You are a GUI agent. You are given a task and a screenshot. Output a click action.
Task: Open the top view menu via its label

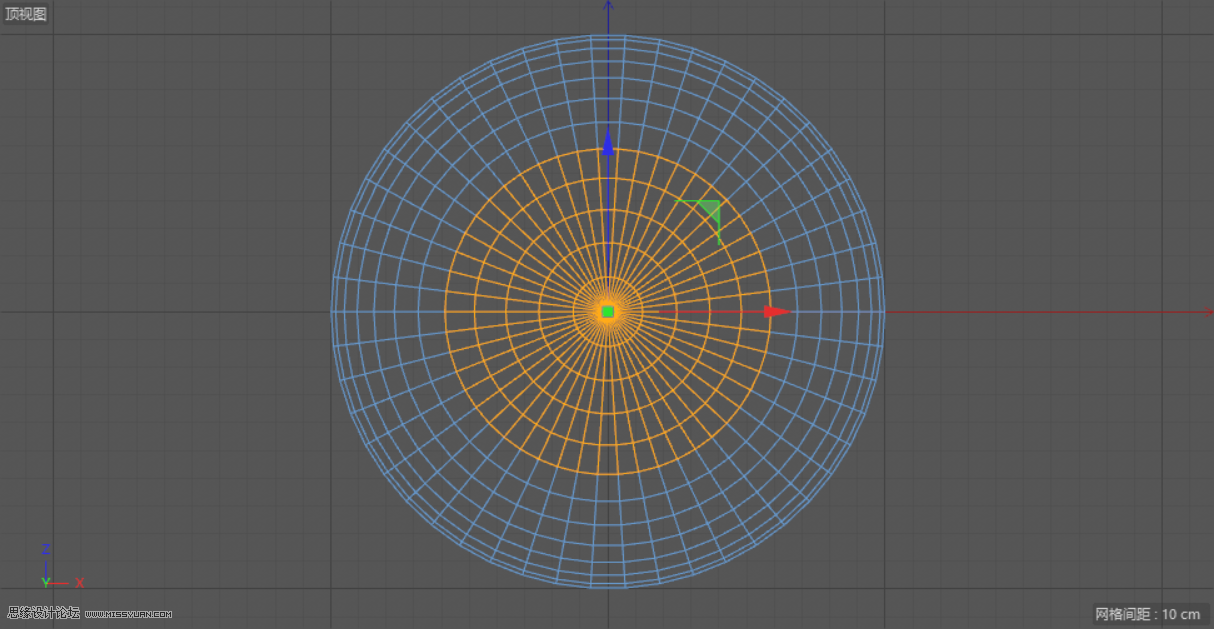coord(25,13)
